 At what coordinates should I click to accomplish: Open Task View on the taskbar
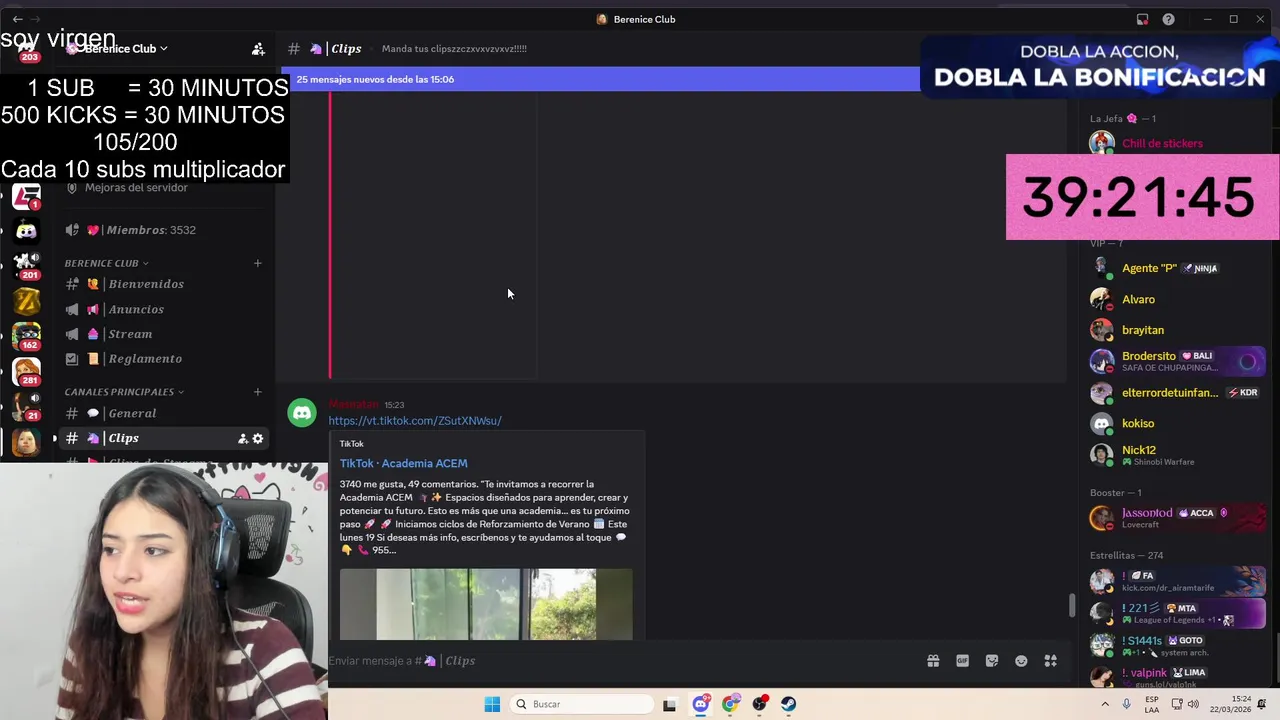click(x=669, y=704)
